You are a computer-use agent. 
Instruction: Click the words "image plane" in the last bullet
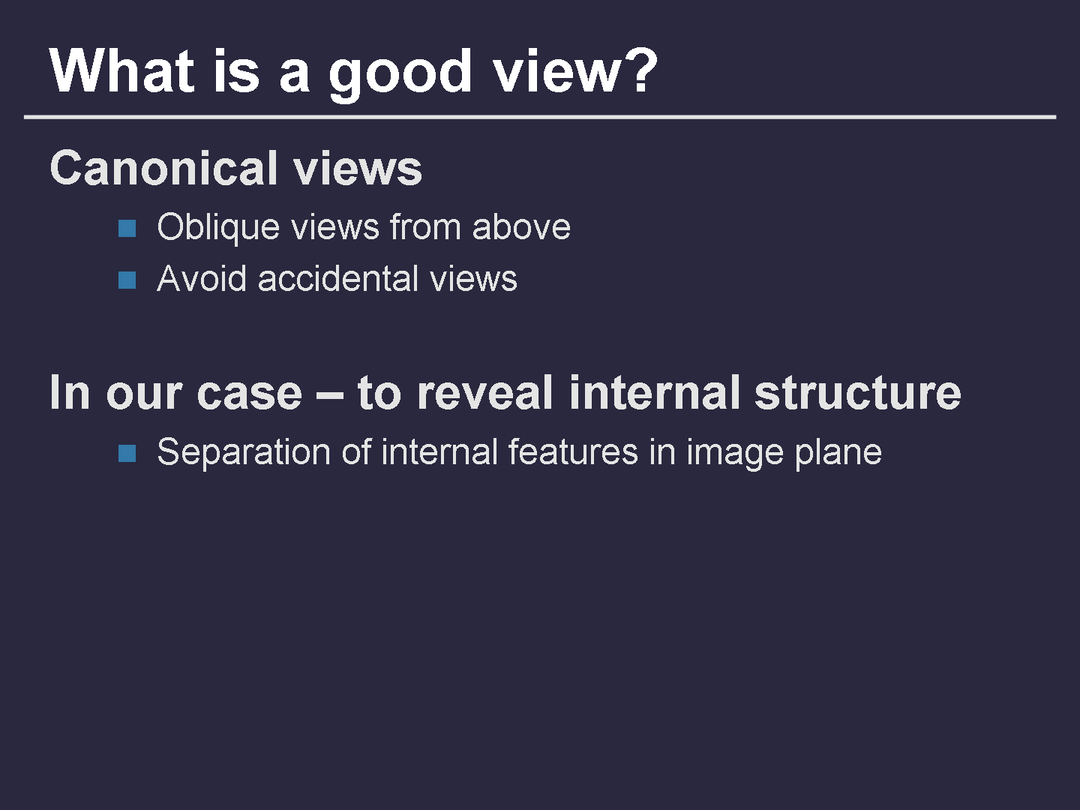click(x=783, y=452)
